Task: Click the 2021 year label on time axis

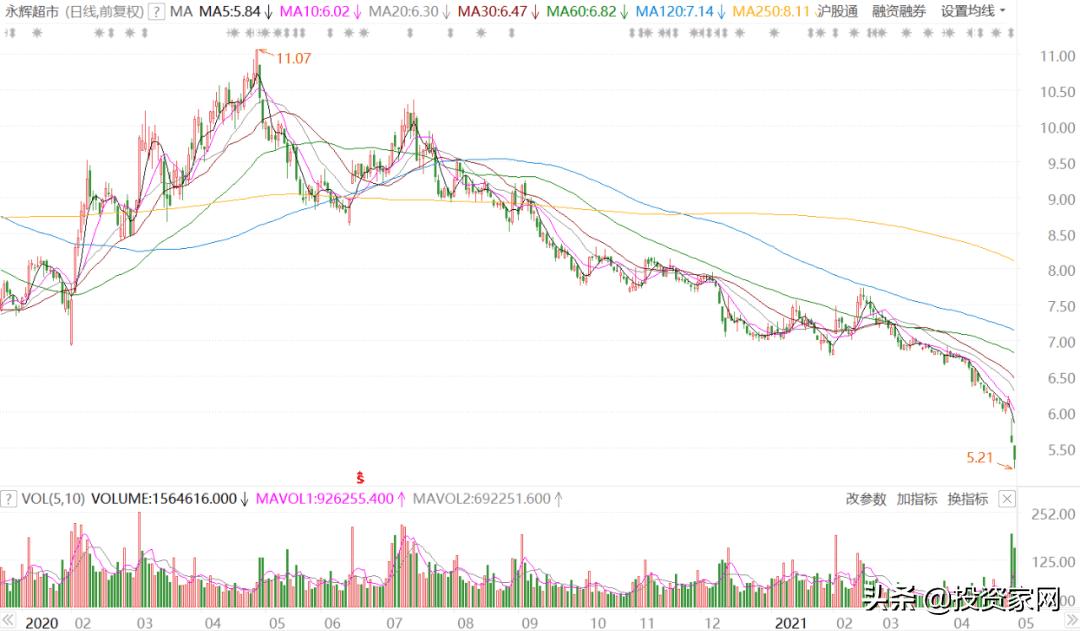Action: tap(790, 623)
